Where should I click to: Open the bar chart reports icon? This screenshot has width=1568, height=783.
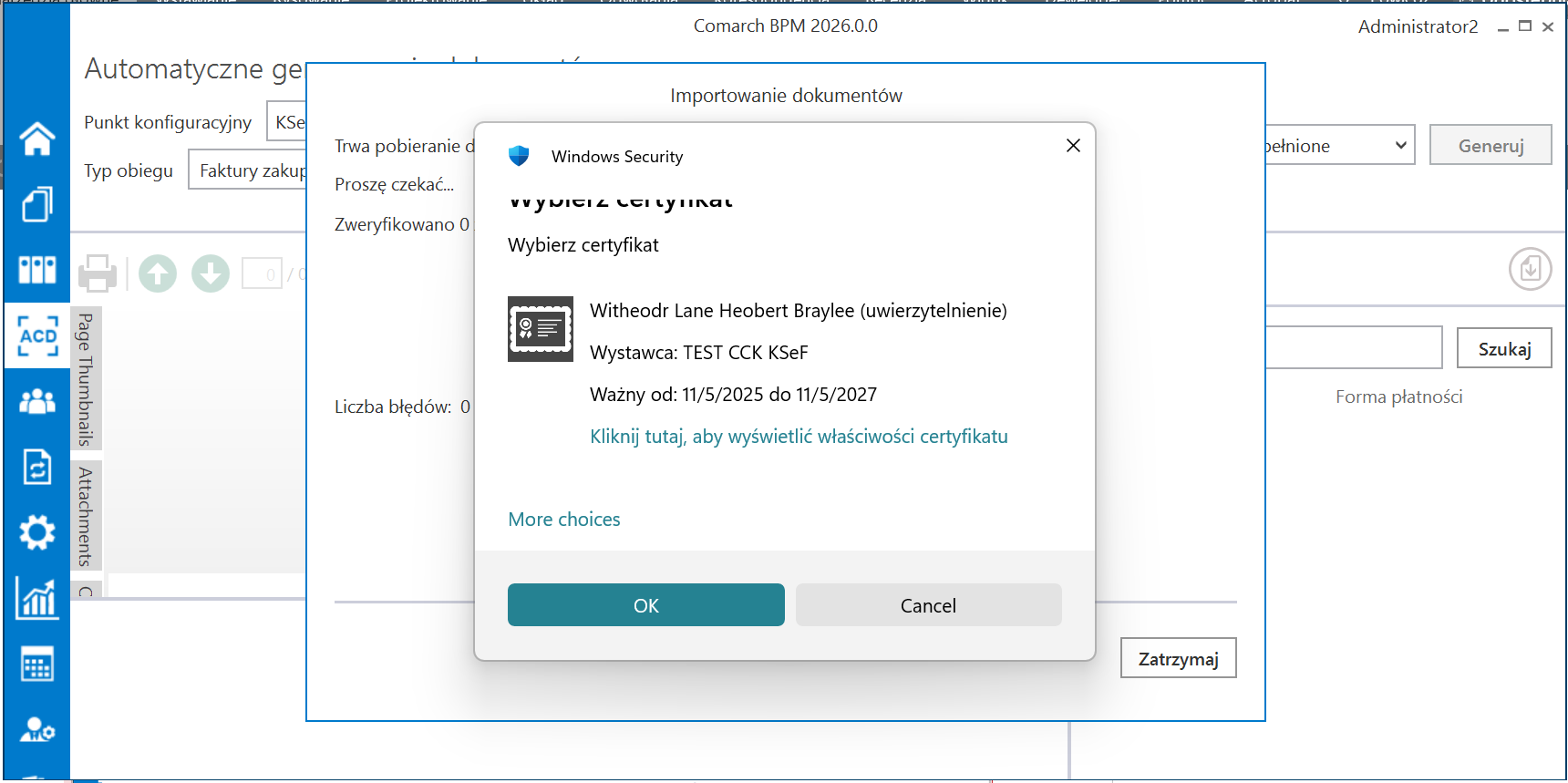tap(37, 598)
